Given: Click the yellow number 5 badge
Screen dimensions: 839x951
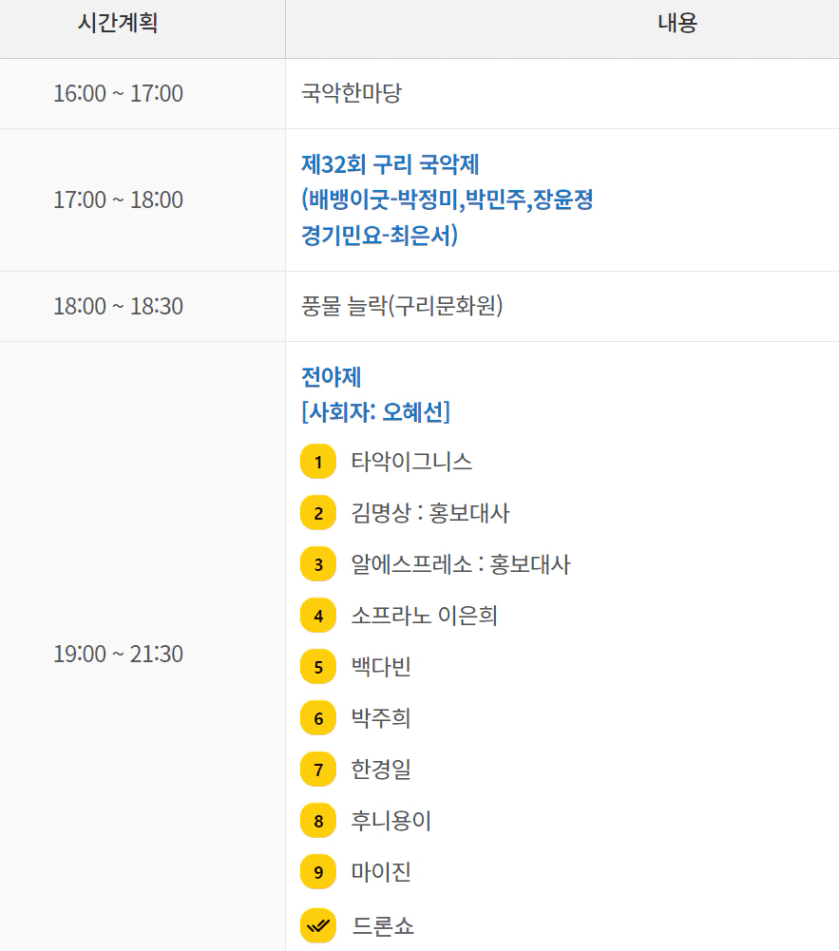Looking at the screenshot, I should [x=318, y=667].
